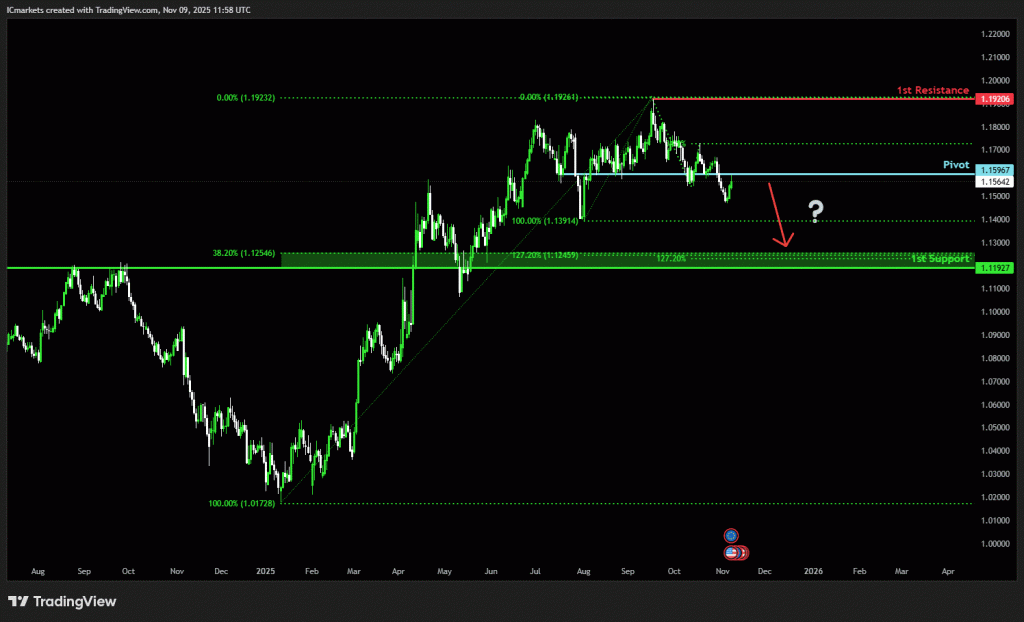This screenshot has height=622, width=1024.
Task: Click the TradingView logo
Action: 62,601
